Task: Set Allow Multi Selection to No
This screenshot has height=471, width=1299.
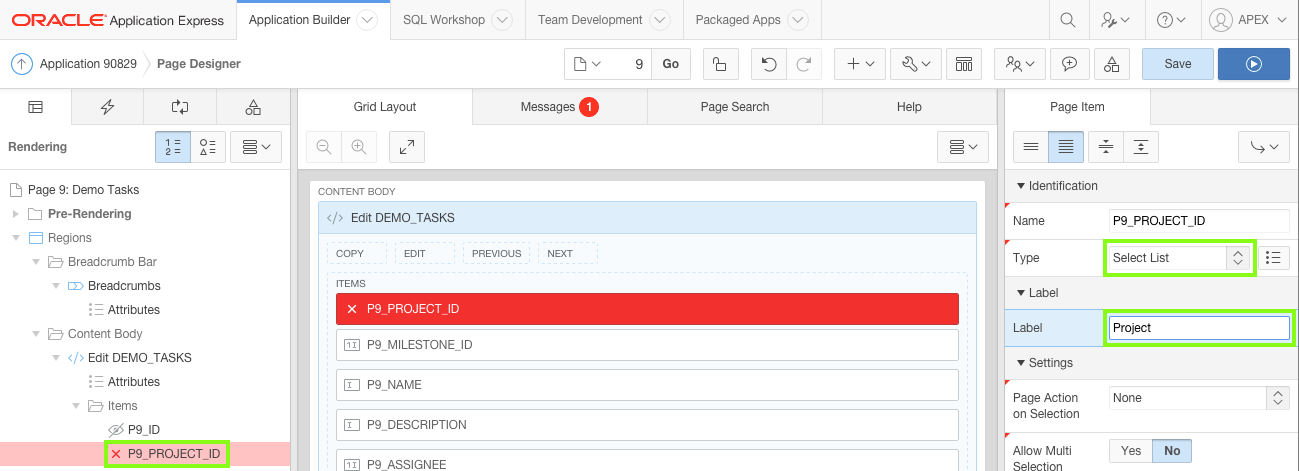Action: tap(1172, 451)
